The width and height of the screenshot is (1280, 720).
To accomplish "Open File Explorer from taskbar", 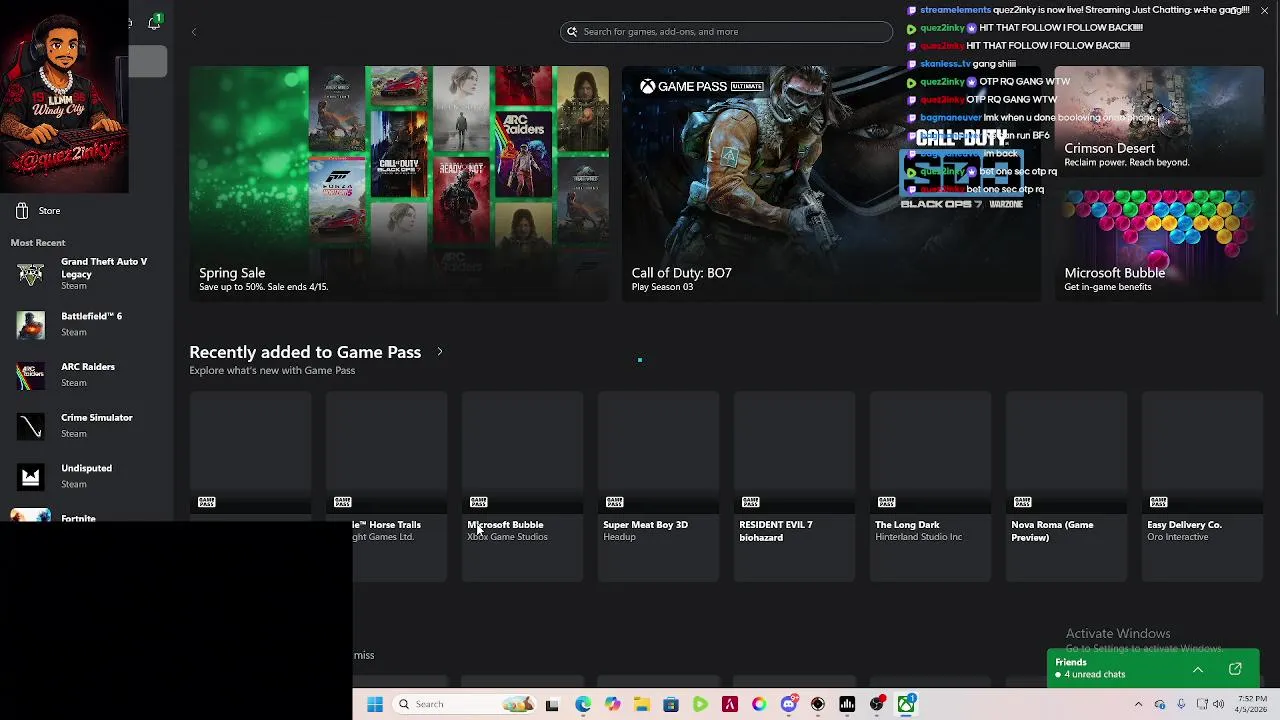I will [x=641, y=704].
